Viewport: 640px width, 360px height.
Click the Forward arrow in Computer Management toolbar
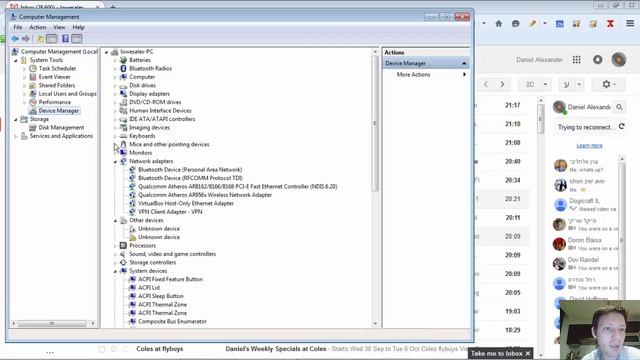click(26, 39)
